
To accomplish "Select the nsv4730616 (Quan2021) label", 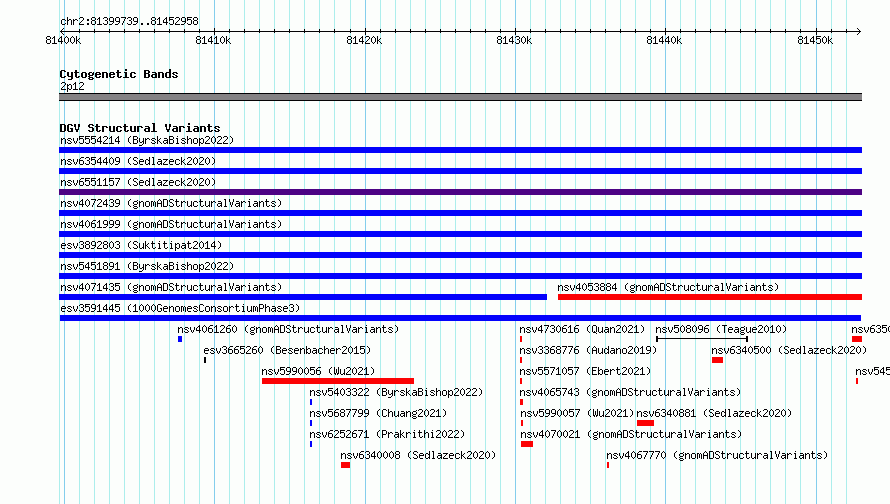I will [x=582, y=329].
